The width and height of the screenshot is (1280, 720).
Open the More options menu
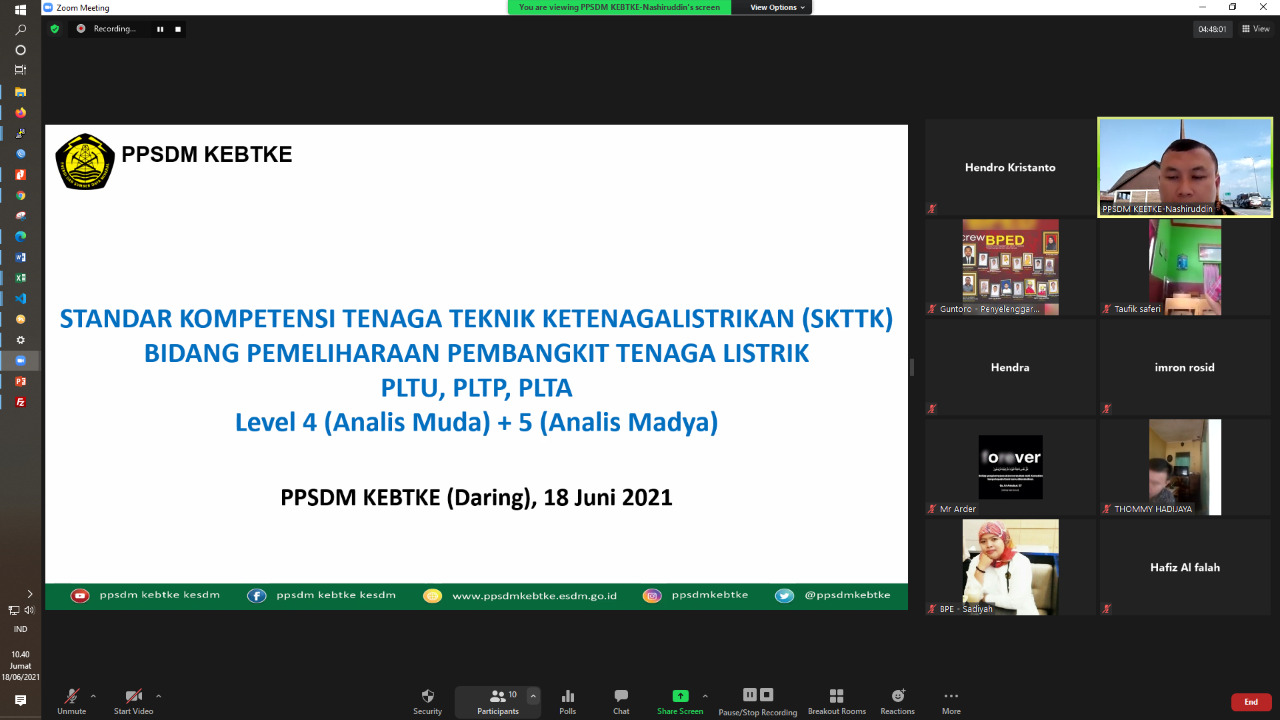(x=951, y=701)
